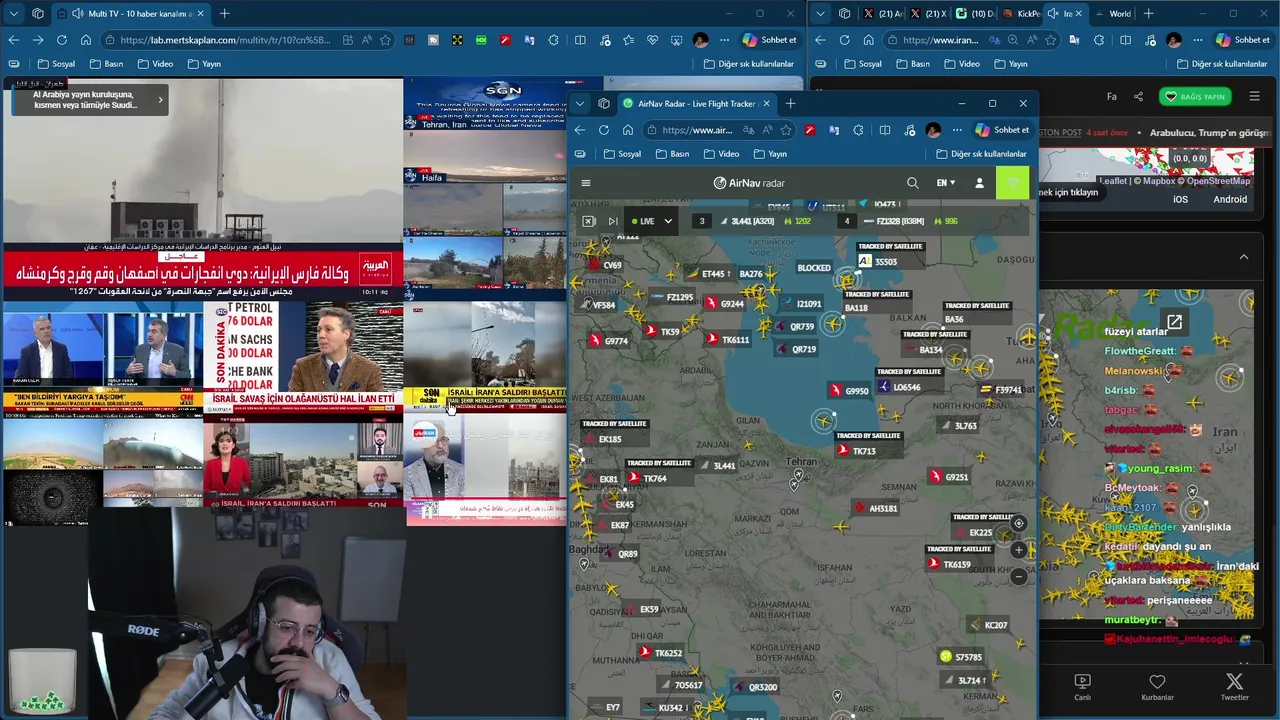Open the Canlı tab at the bottom
The height and width of the screenshot is (720, 1280).
tap(1082, 687)
